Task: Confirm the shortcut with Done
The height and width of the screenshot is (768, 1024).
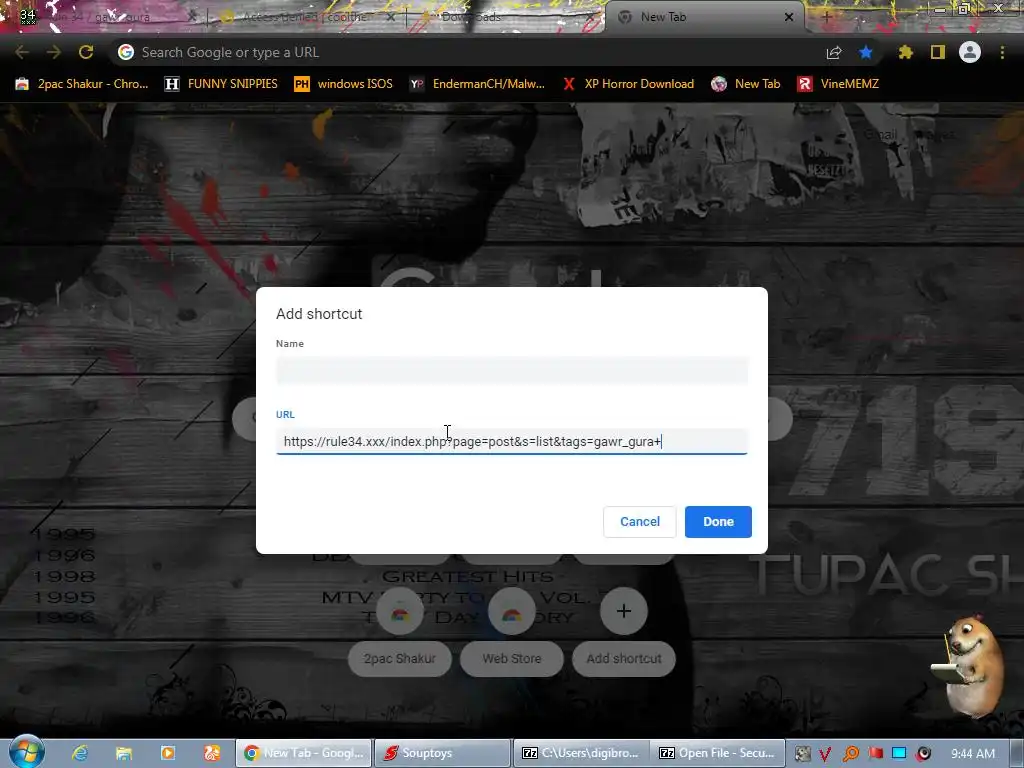Action: click(718, 522)
